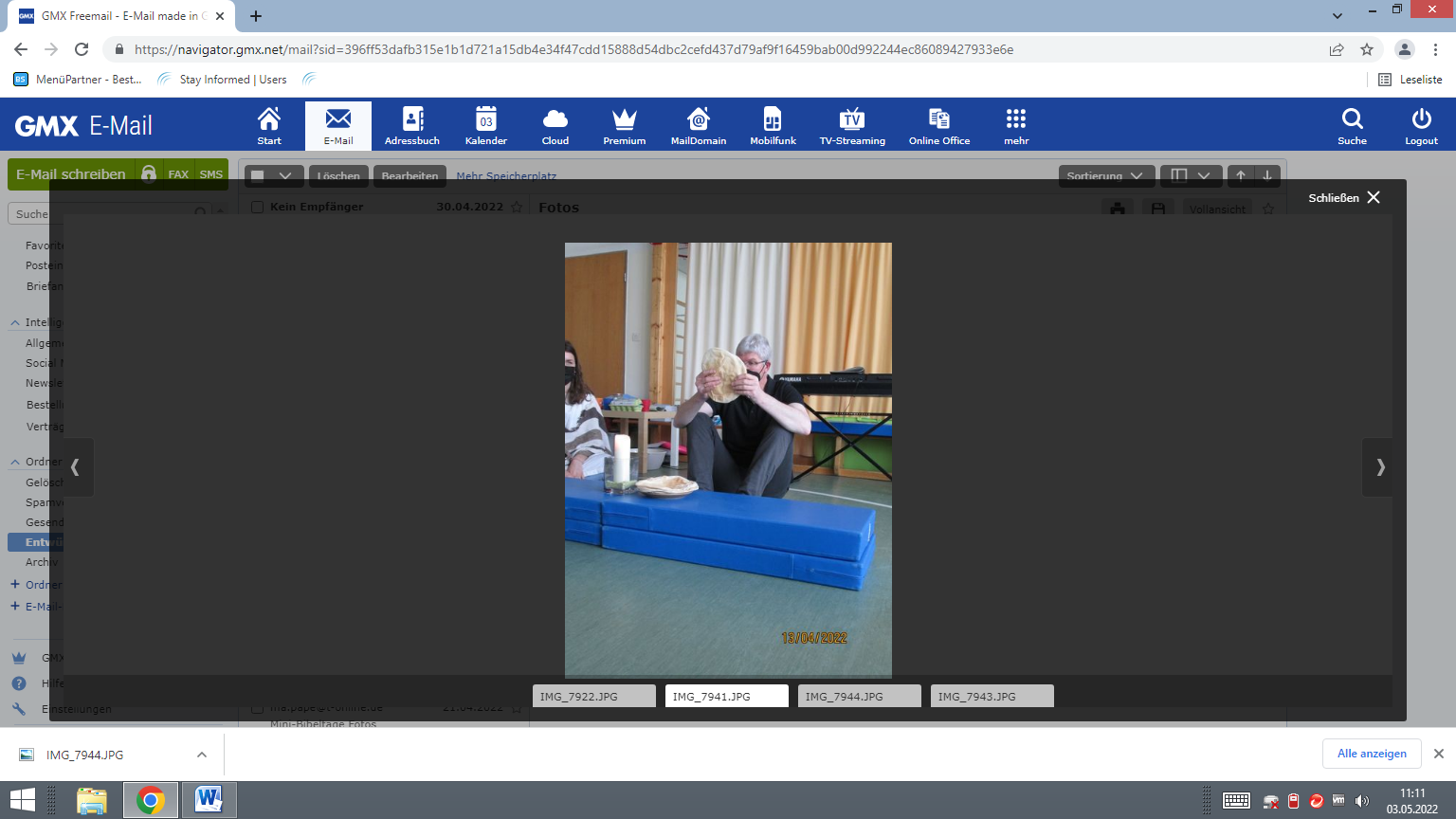1456x819 pixels.
Task: Open a new browser tab
Action: point(256,16)
